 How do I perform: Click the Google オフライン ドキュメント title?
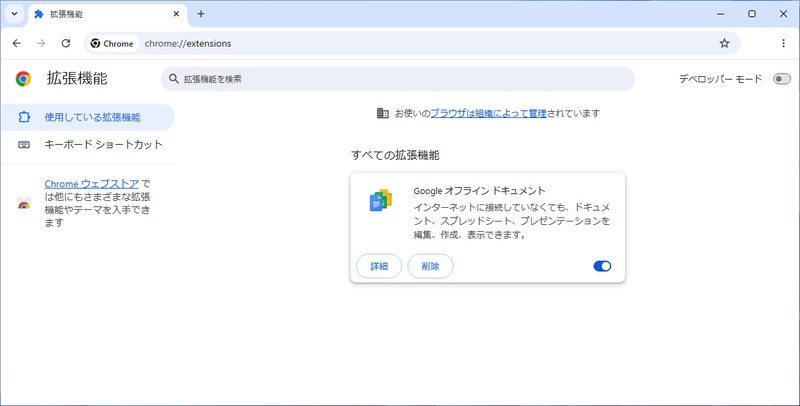pos(480,191)
